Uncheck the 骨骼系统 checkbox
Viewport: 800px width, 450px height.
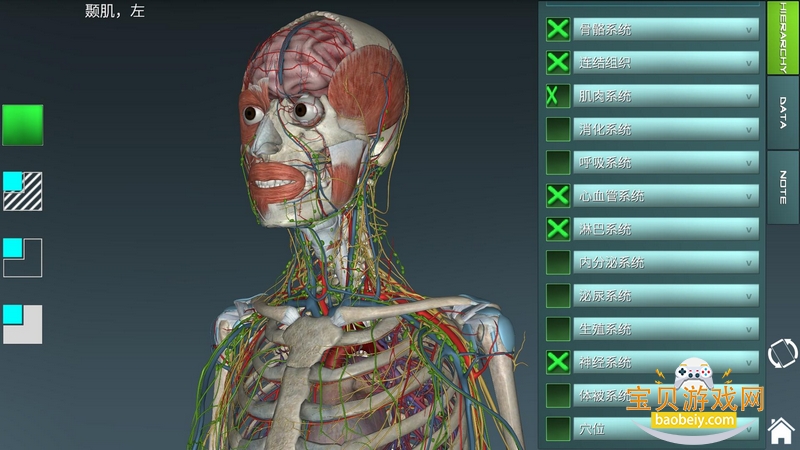[x=558, y=29]
